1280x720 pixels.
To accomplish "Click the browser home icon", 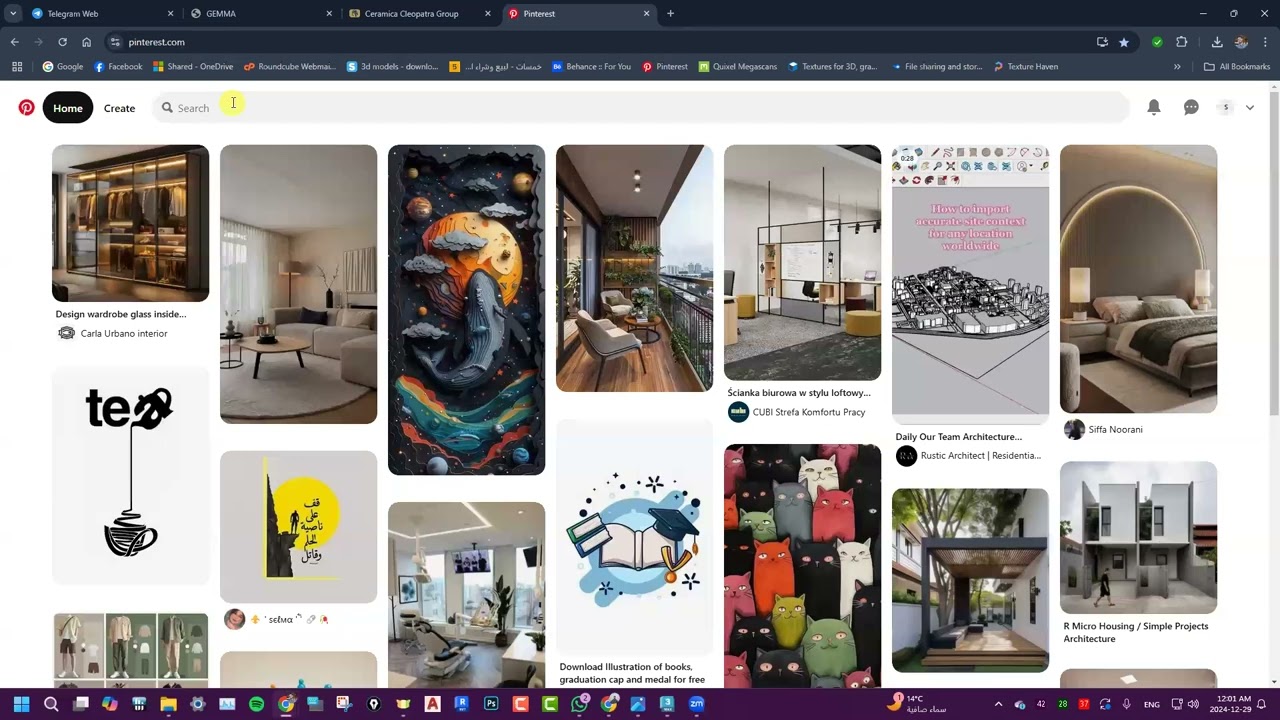I will [86, 42].
